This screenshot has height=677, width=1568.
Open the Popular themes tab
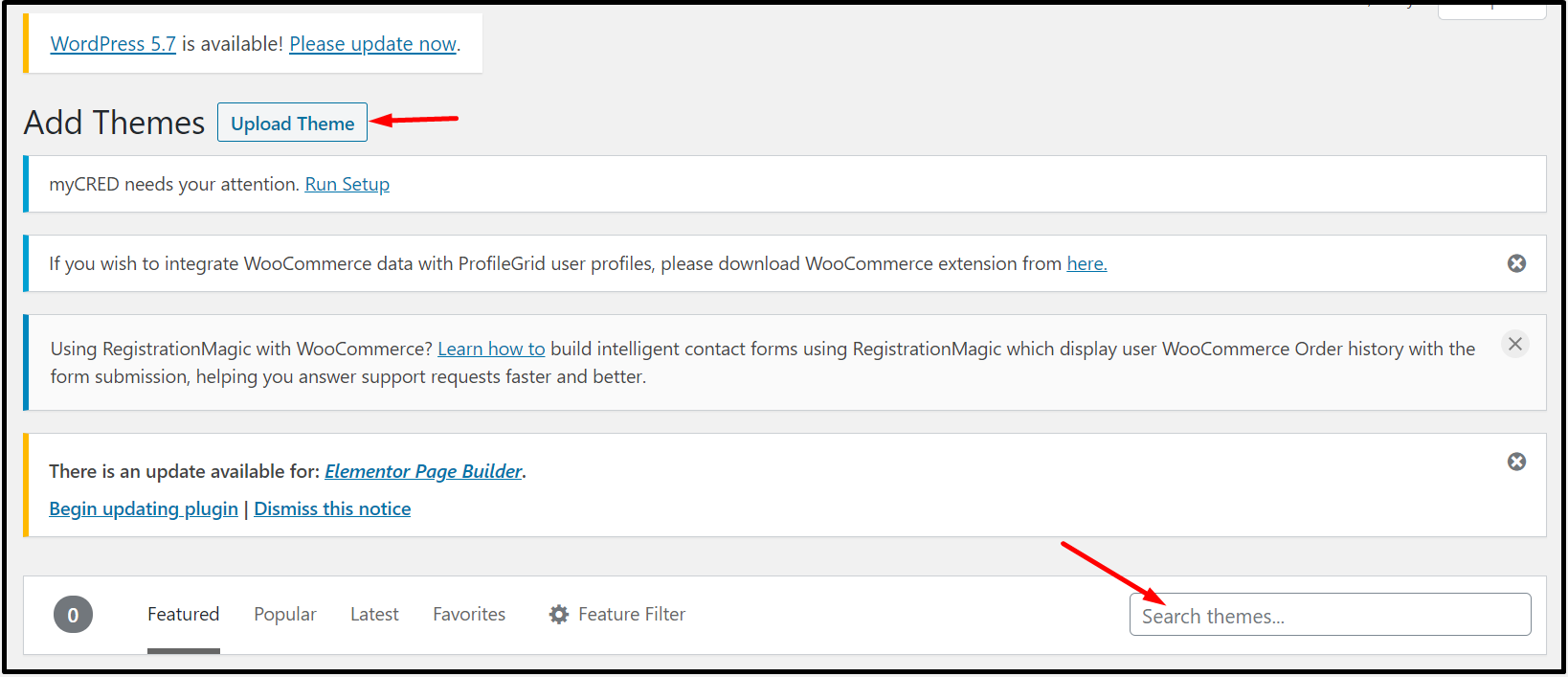point(284,615)
